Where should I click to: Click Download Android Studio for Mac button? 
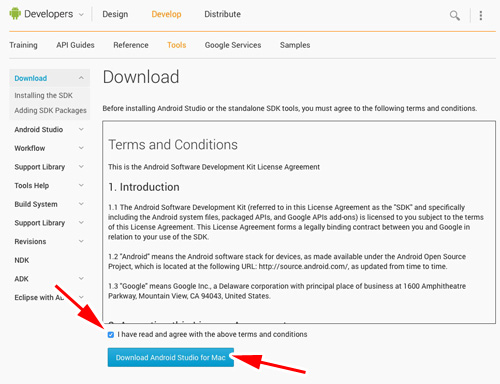pos(171,357)
